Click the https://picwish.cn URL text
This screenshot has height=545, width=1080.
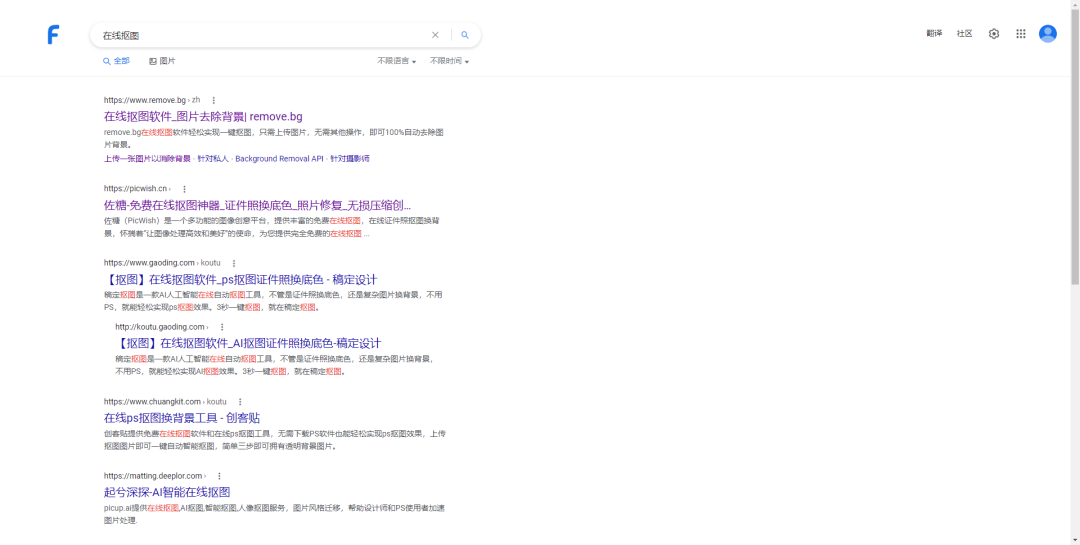tap(136, 189)
